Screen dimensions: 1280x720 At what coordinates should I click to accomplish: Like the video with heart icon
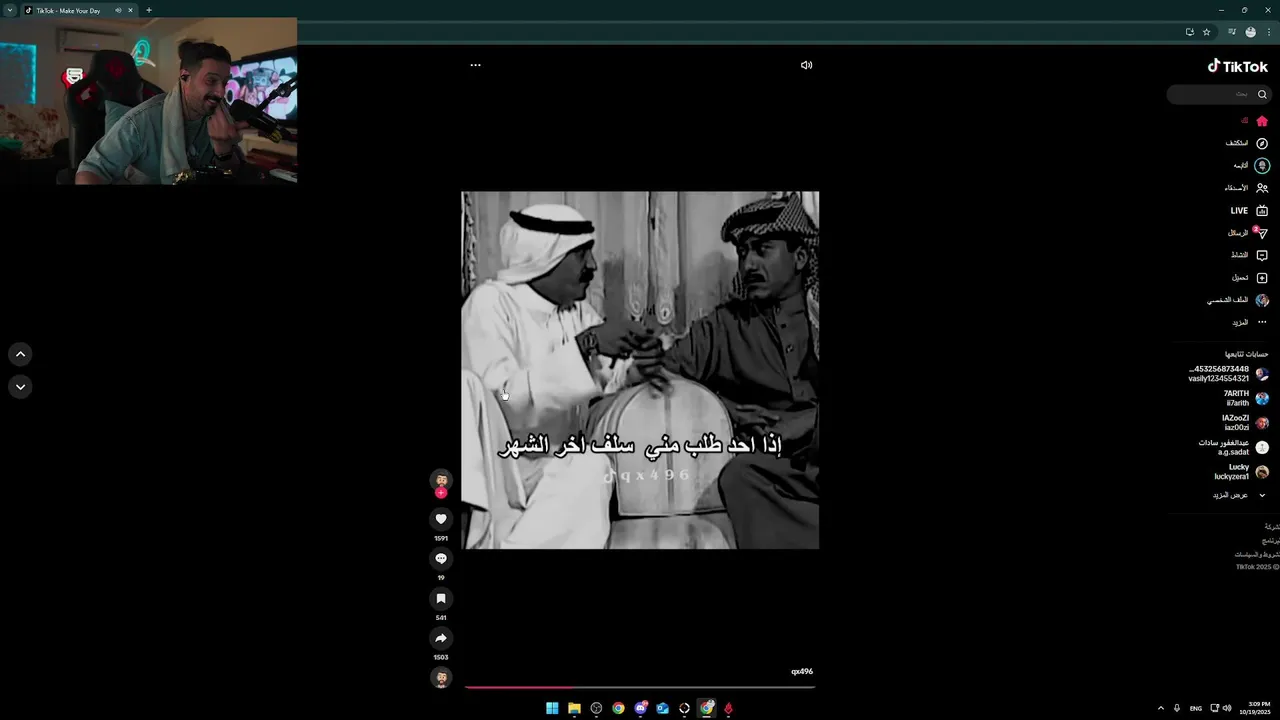click(441, 519)
